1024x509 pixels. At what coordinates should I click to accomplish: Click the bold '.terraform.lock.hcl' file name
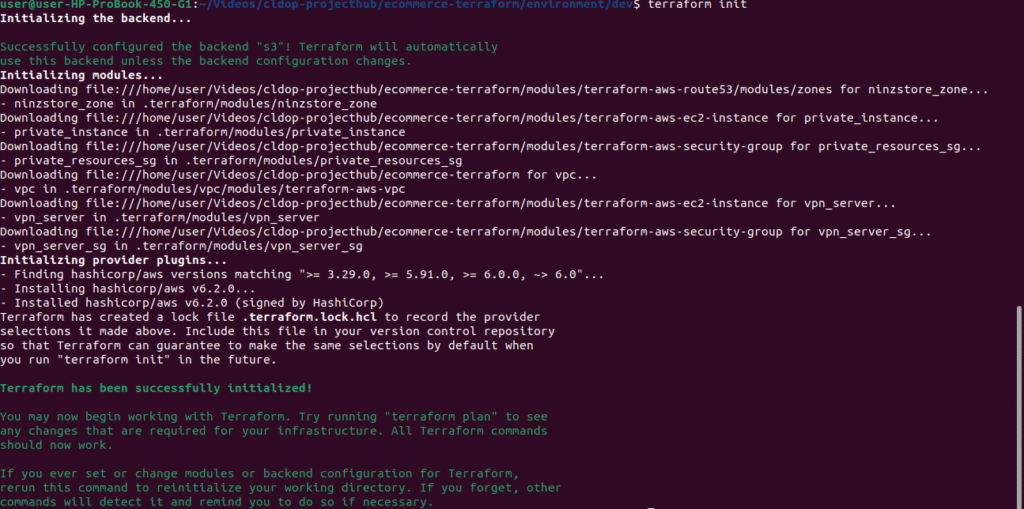point(310,318)
